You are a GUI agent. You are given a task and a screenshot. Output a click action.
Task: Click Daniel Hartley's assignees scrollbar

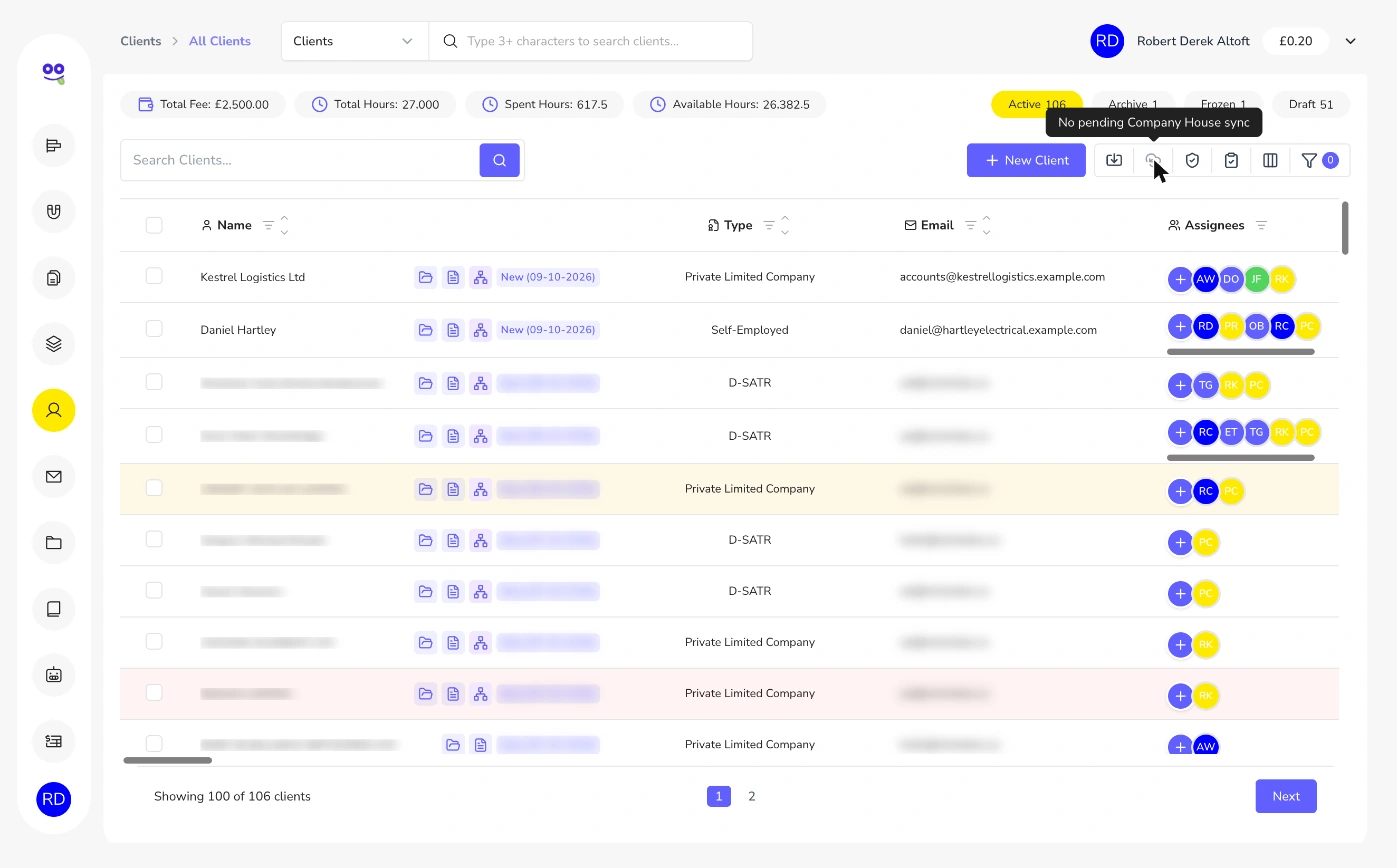1240,352
